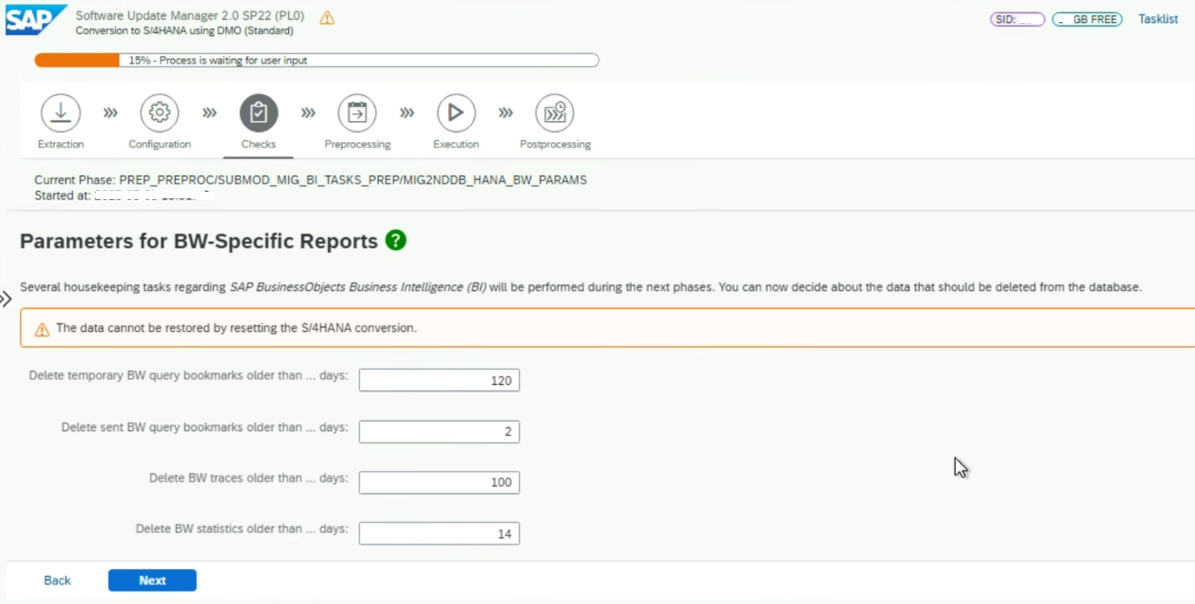Open the Tasklist link
Viewport: 1195px width, 604px height.
[1158, 19]
